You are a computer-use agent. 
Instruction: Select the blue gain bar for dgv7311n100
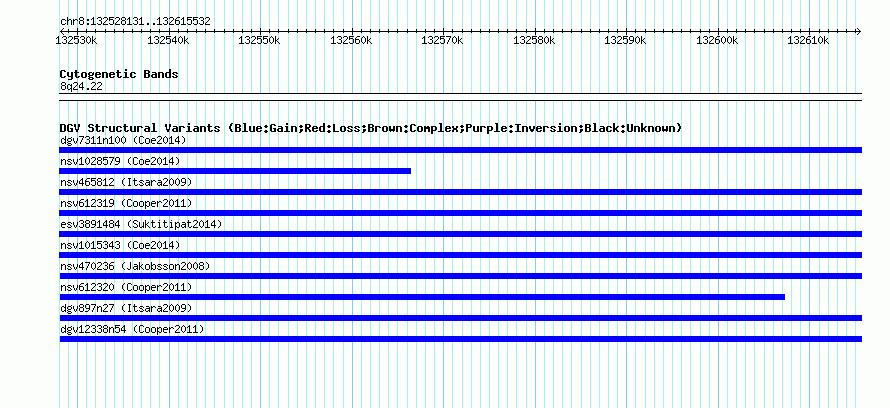(x=460, y=150)
